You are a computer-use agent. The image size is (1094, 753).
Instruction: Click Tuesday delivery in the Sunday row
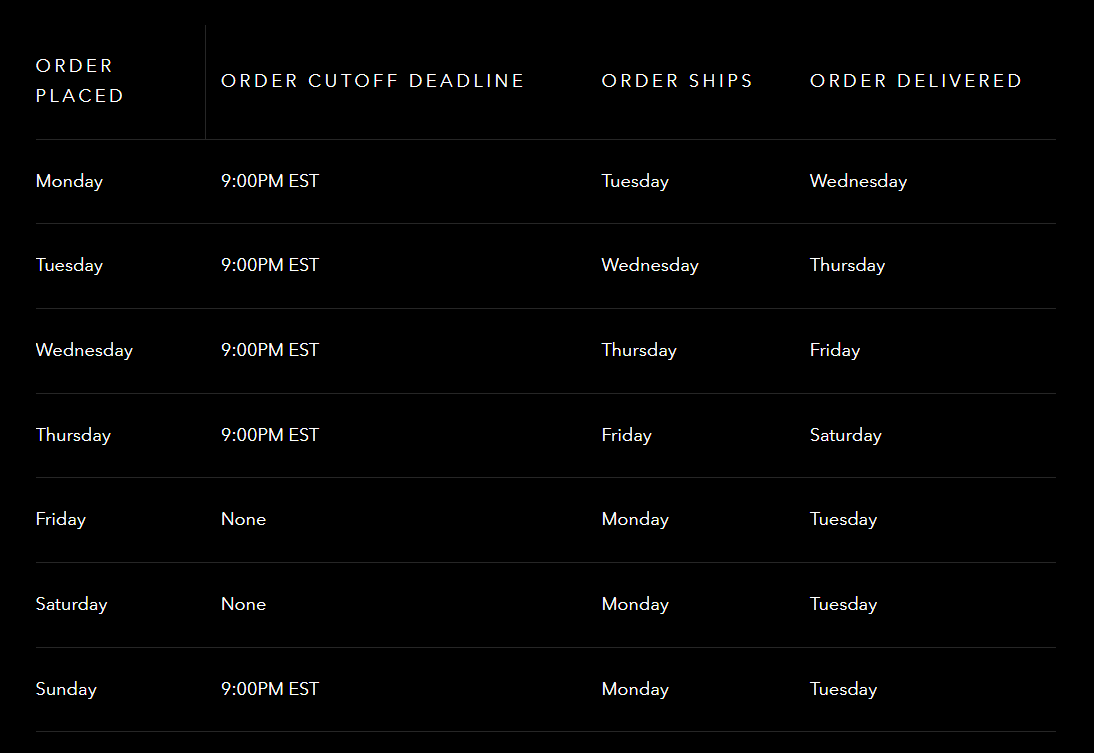click(844, 689)
